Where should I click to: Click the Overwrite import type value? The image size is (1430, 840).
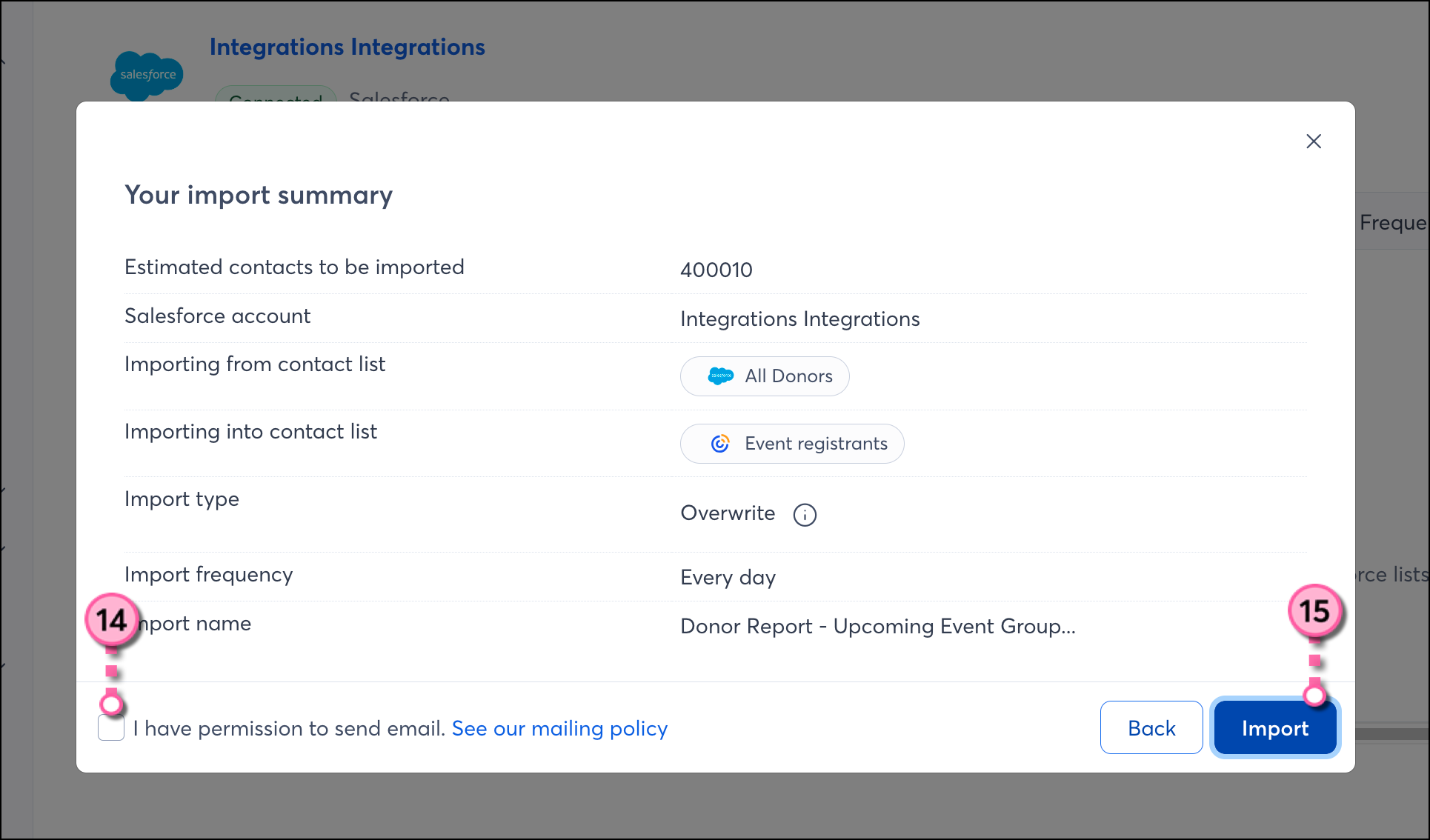pos(728,513)
